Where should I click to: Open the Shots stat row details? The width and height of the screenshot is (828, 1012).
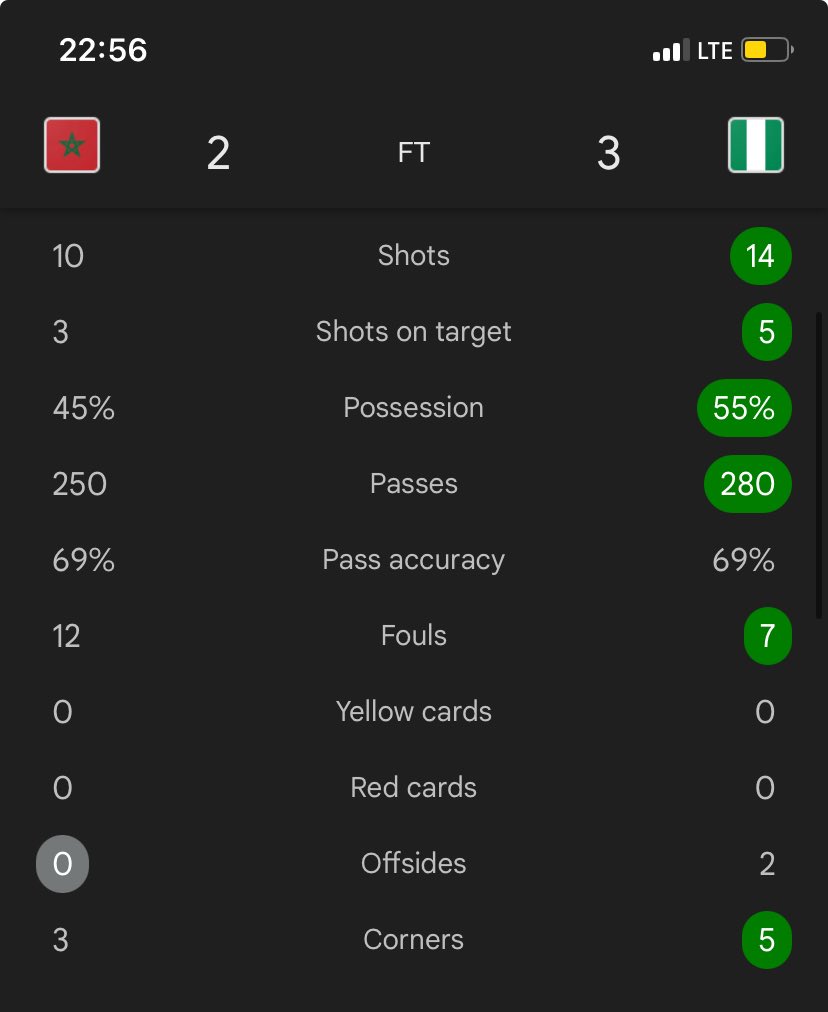(x=413, y=256)
